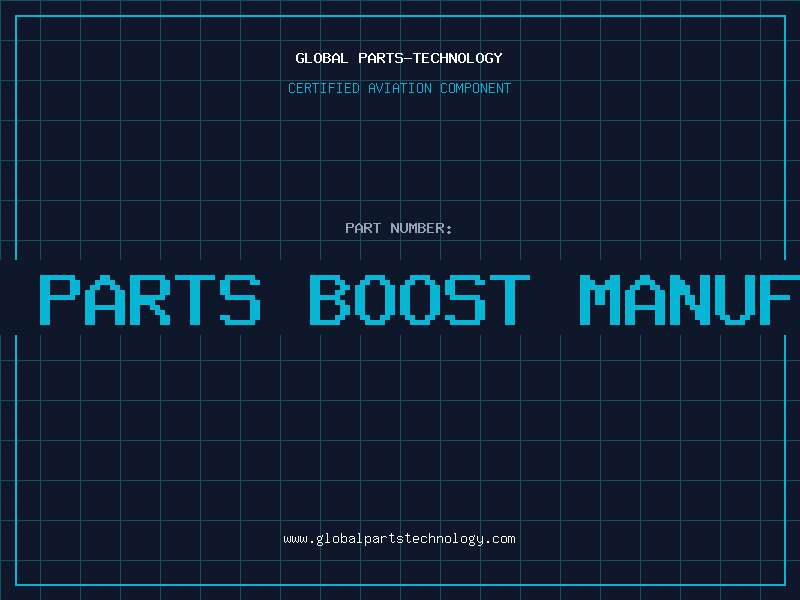Viewport: 800px width, 600px height.
Task: Click the letter M in MANUF
Action: [599, 299]
